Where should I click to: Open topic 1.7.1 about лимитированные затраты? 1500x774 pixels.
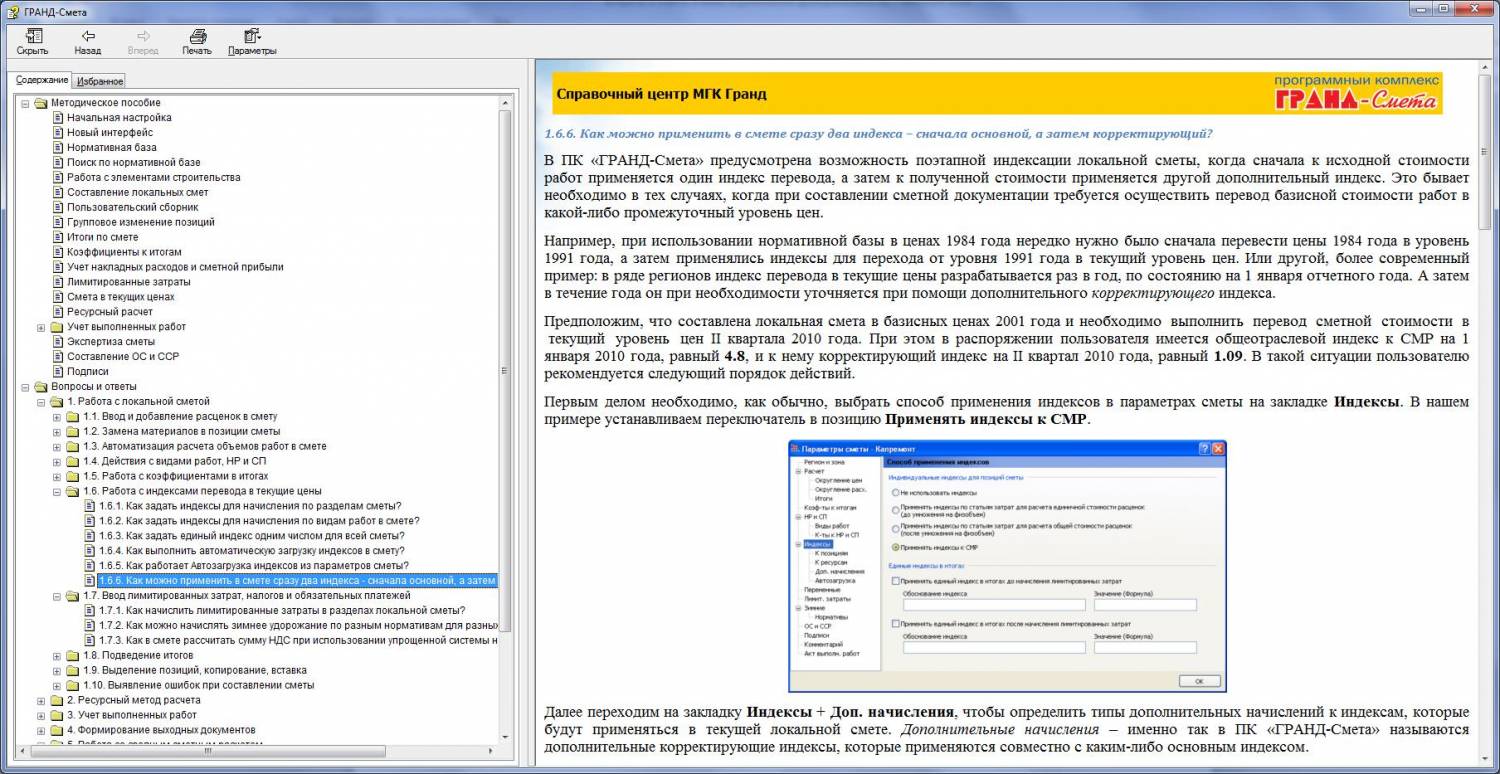tap(281, 611)
